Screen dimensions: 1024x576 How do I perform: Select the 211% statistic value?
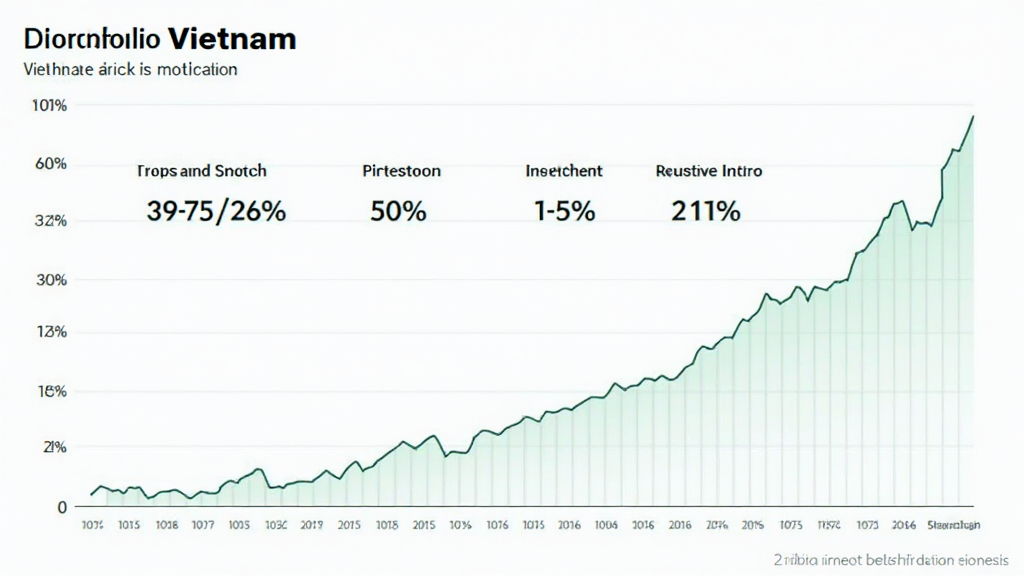(x=706, y=212)
